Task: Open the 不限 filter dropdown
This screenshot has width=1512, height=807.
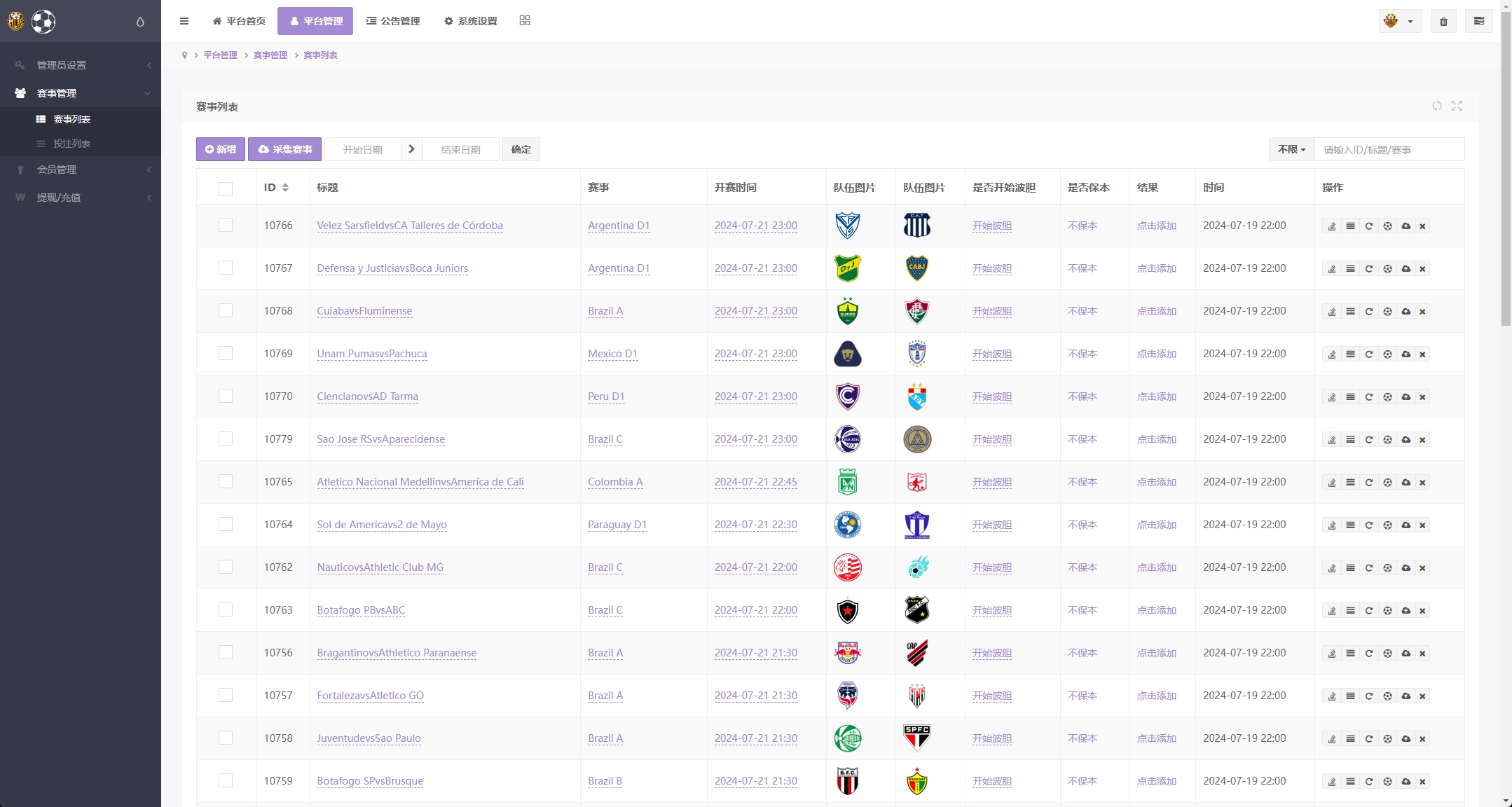Action: (x=1290, y=149)
